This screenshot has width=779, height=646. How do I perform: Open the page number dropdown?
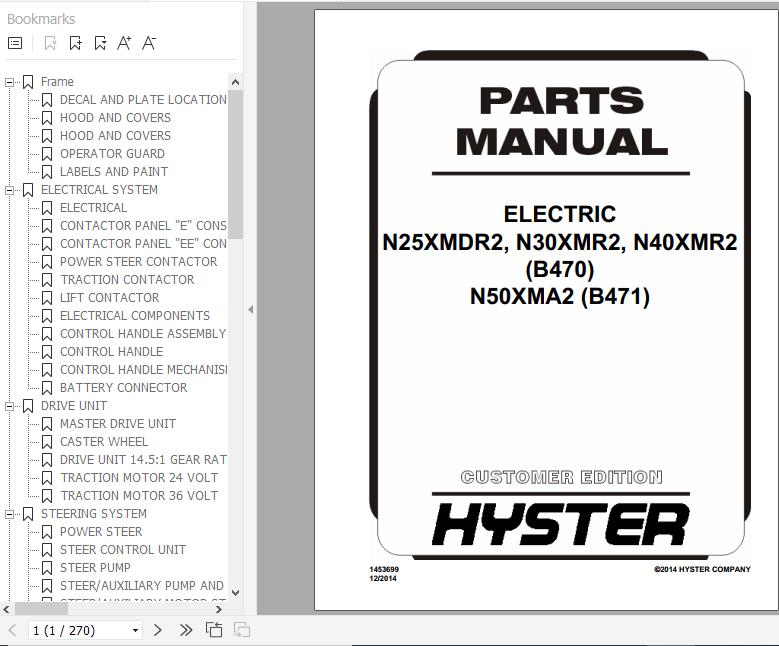[135, 631]
